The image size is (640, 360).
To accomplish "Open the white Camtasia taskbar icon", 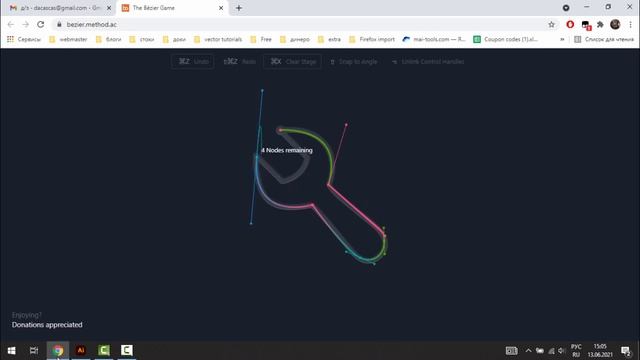I will (x=127, y=350).
